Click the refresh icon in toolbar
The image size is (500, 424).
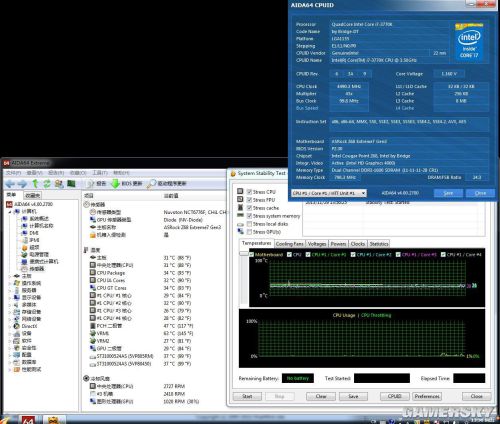click(x=47, y=184)
